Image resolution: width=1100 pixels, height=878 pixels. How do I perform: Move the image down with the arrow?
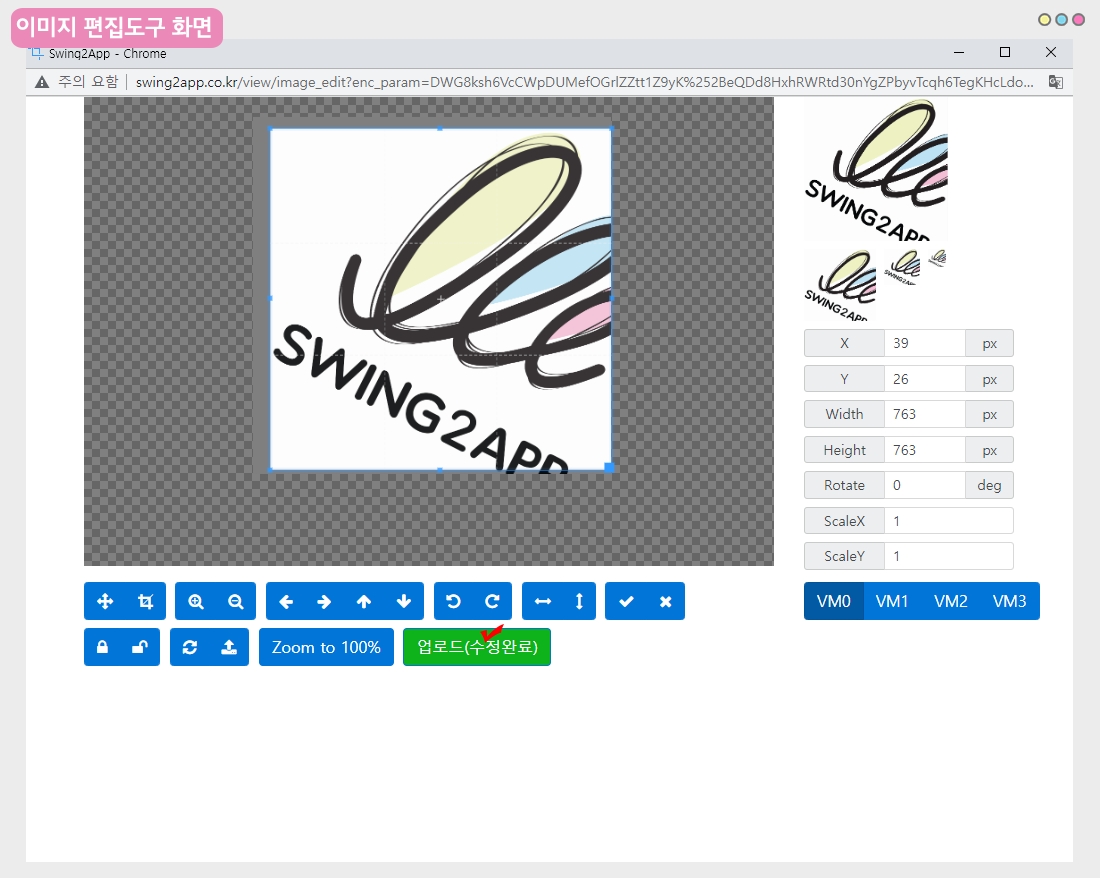tap(404, 601)
